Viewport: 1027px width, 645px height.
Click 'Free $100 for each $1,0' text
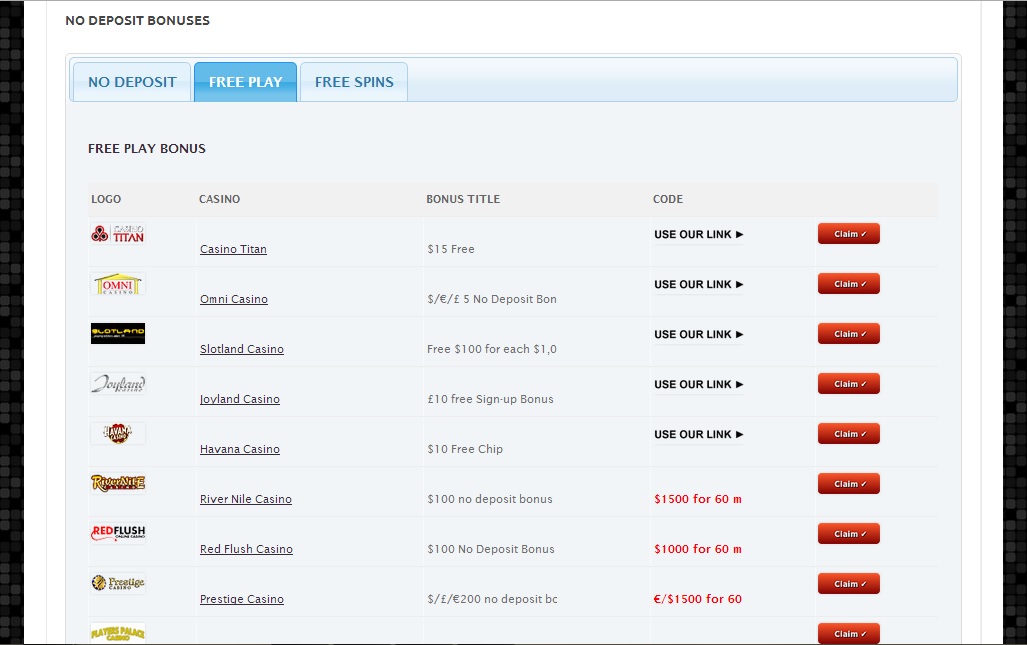point(492,349)
